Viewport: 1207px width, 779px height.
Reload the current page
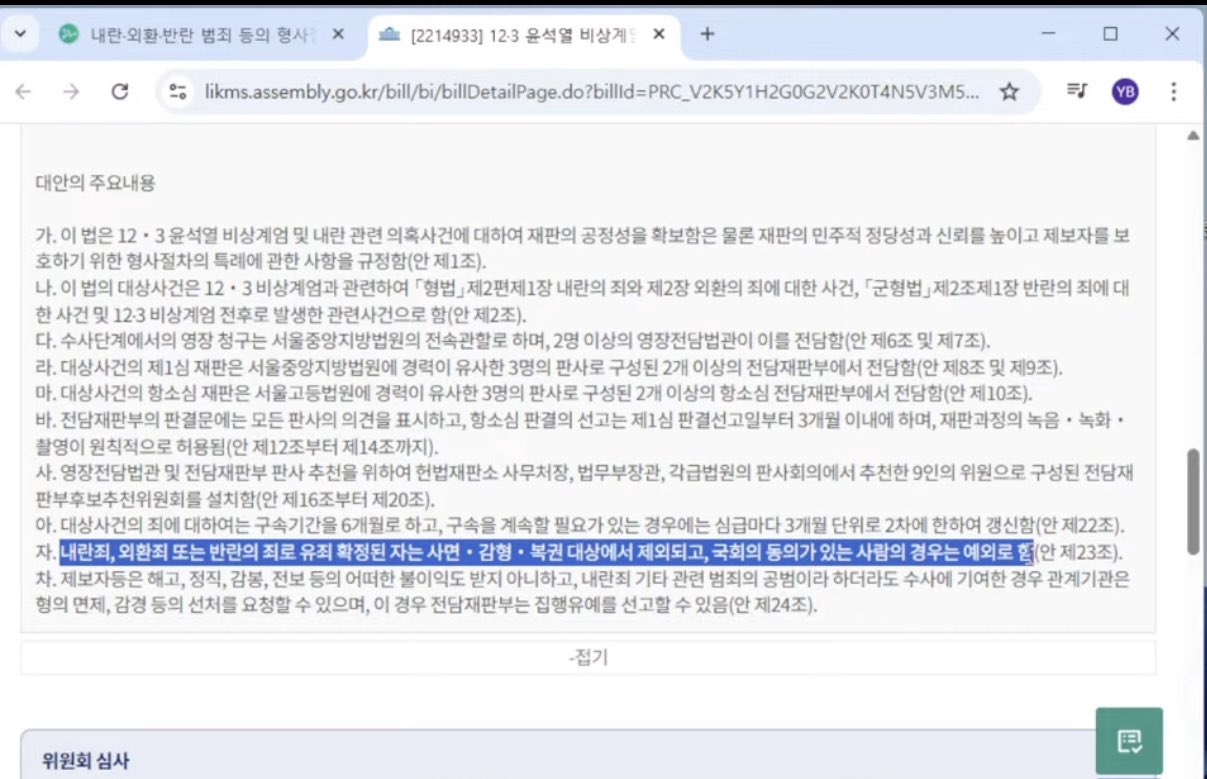(121, 92)
